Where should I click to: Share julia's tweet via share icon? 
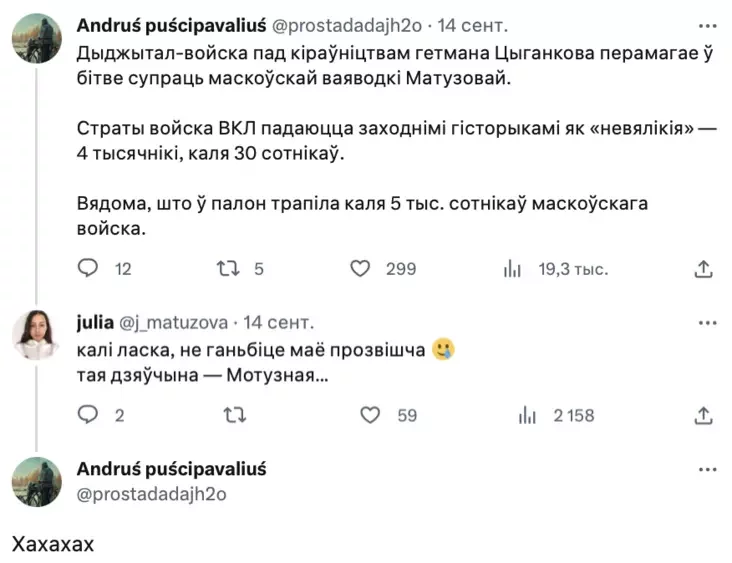[x=703, y=414]
